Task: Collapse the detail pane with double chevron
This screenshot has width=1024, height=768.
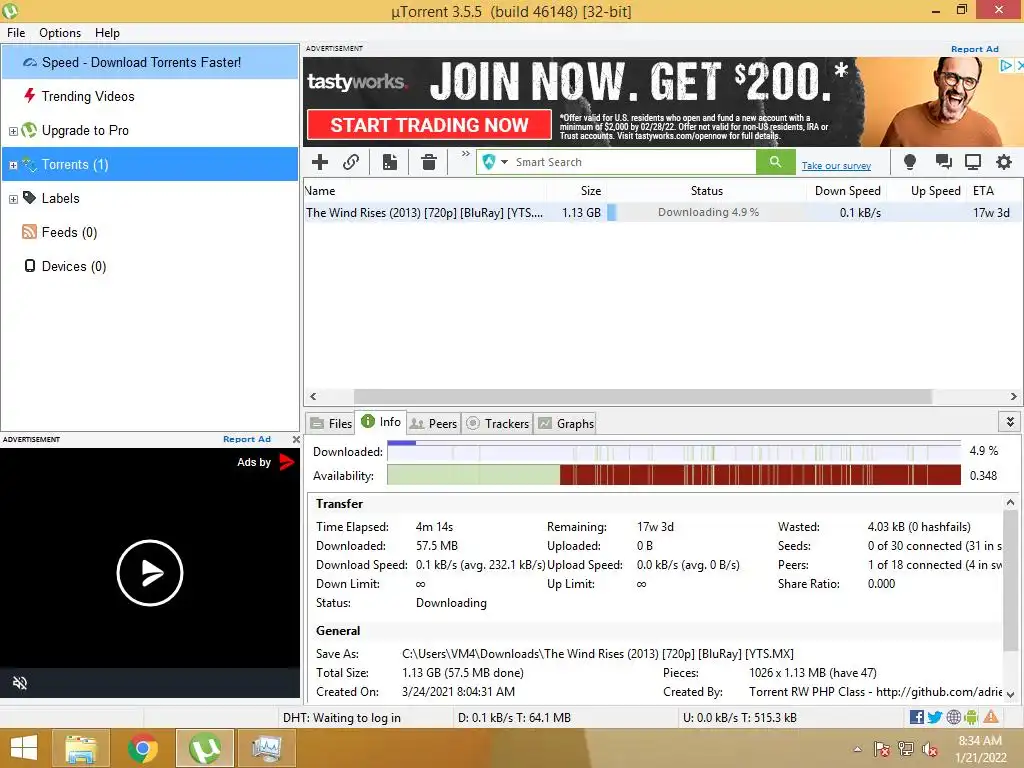Action: point(1010,422)
